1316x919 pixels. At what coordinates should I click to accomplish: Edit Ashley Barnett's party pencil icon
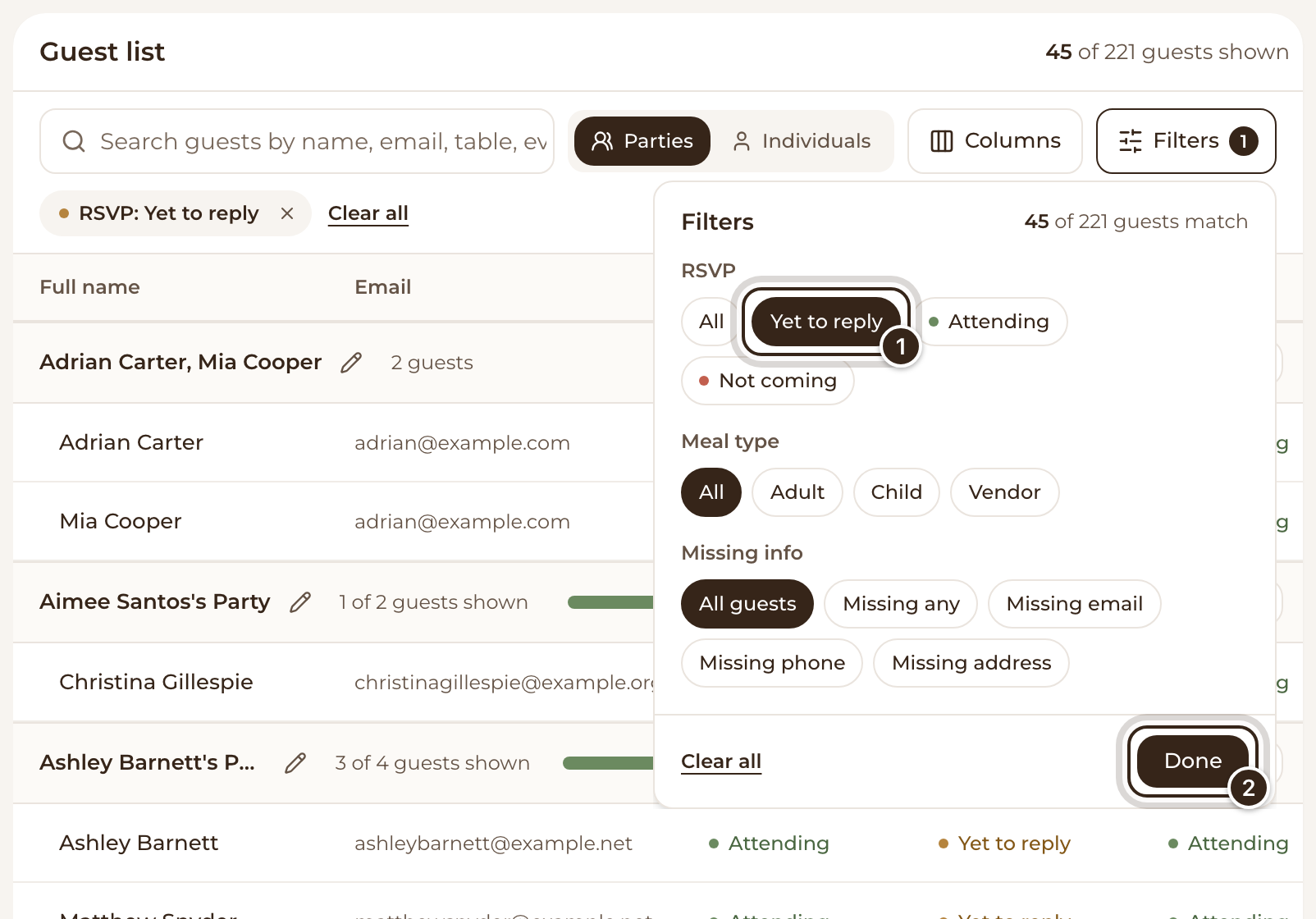pos(295,763)
